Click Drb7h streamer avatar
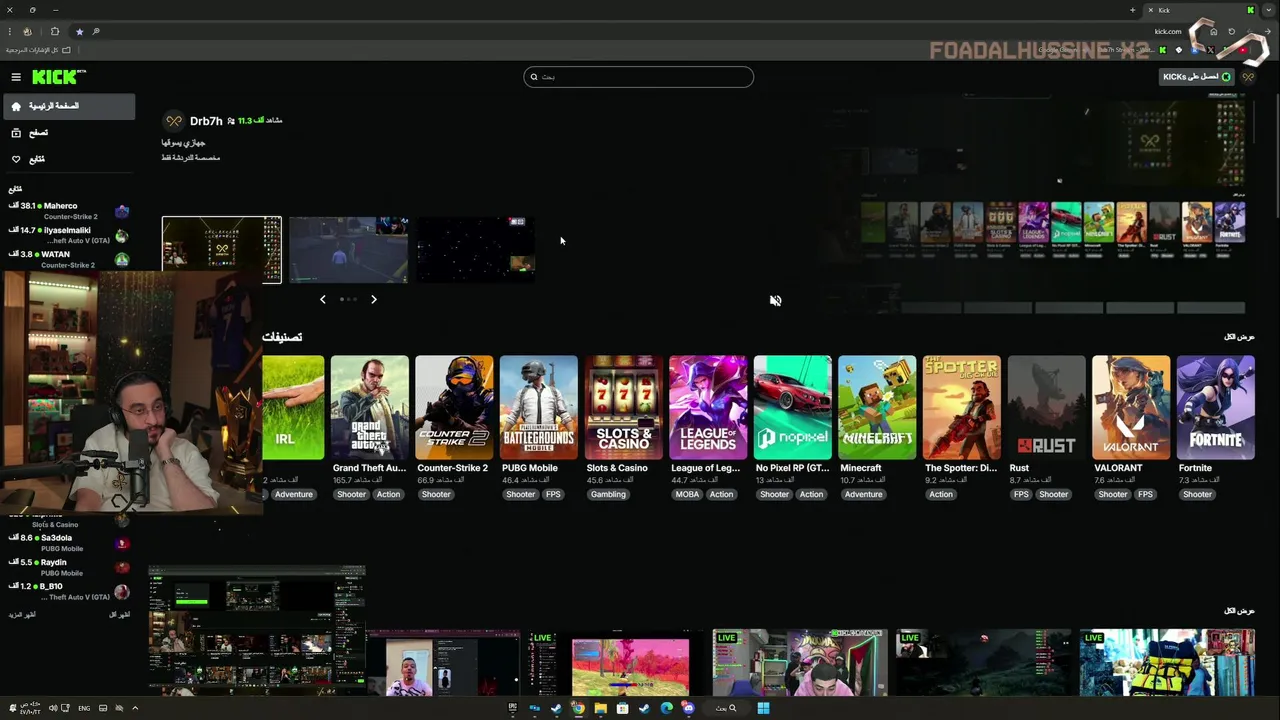The height and width of the screenshot is (720, 1280). point(174,121)
